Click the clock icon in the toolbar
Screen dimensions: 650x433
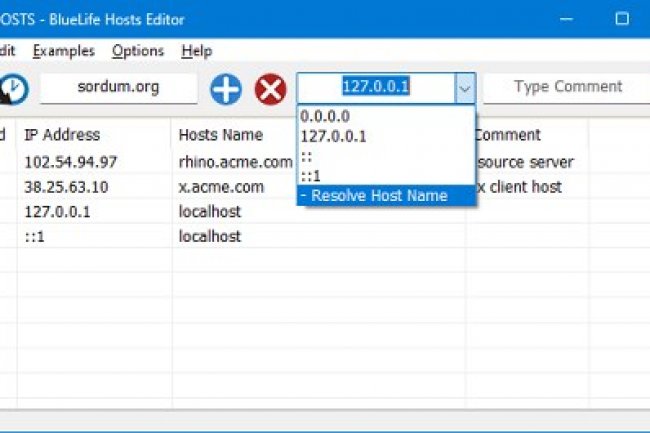13,89
